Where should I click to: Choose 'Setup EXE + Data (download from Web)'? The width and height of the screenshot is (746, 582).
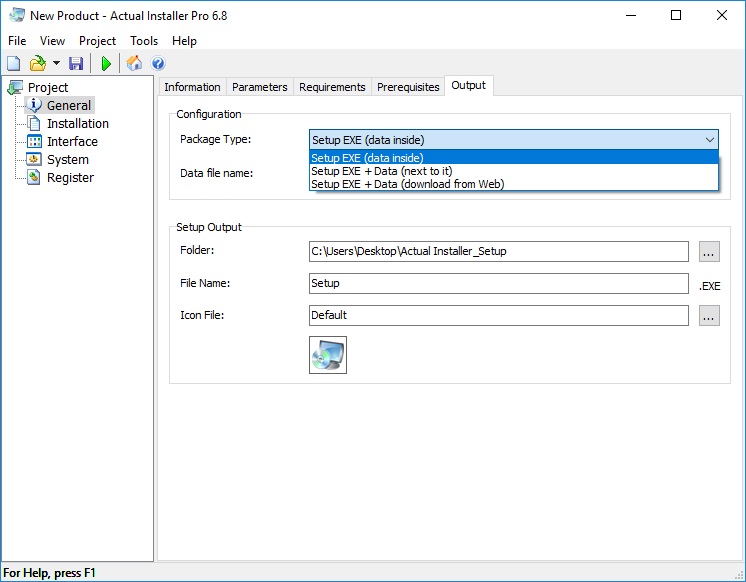point(514,184)
